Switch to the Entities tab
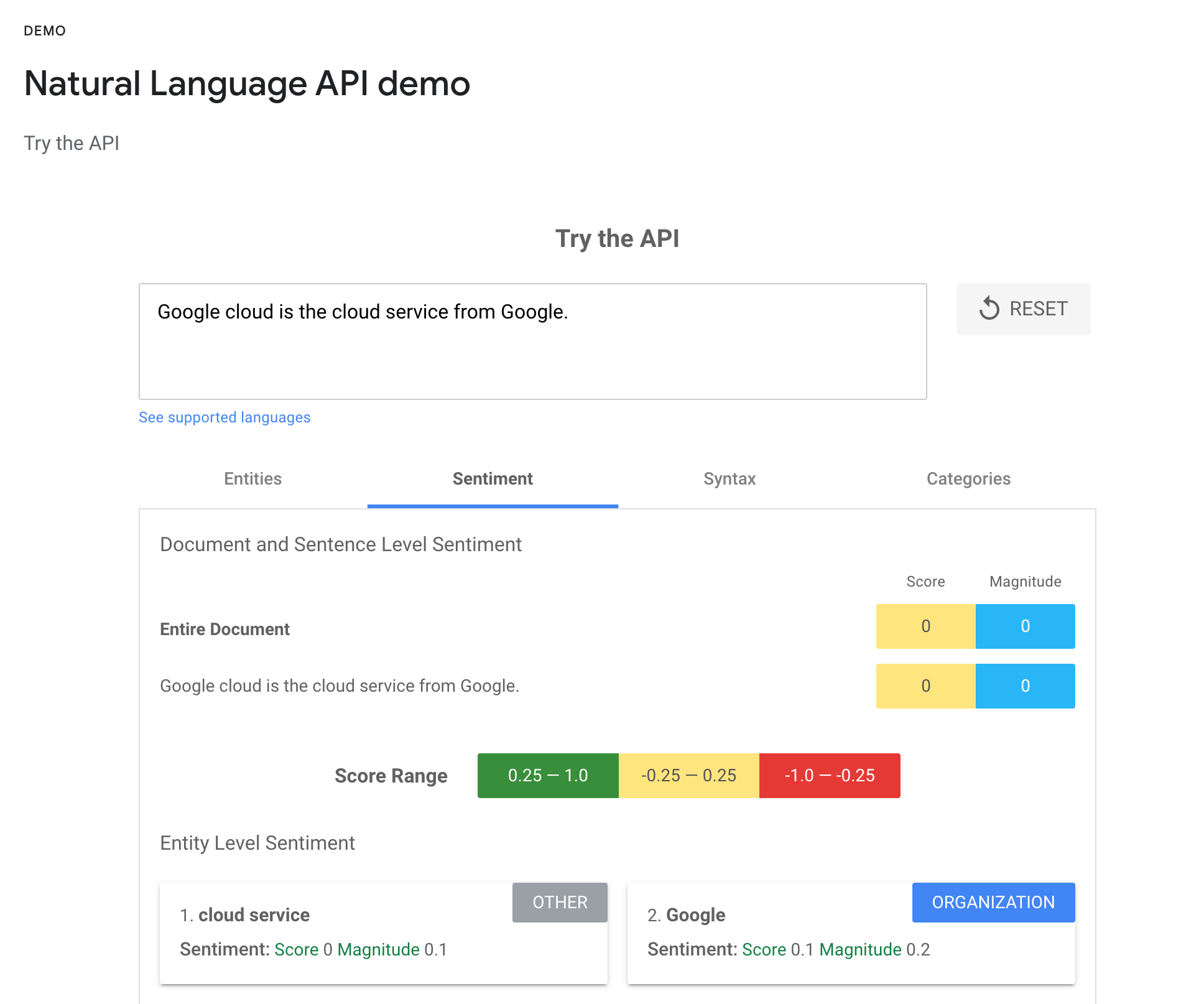This screenshot has height=1004, width=1204. pos(252,478)
